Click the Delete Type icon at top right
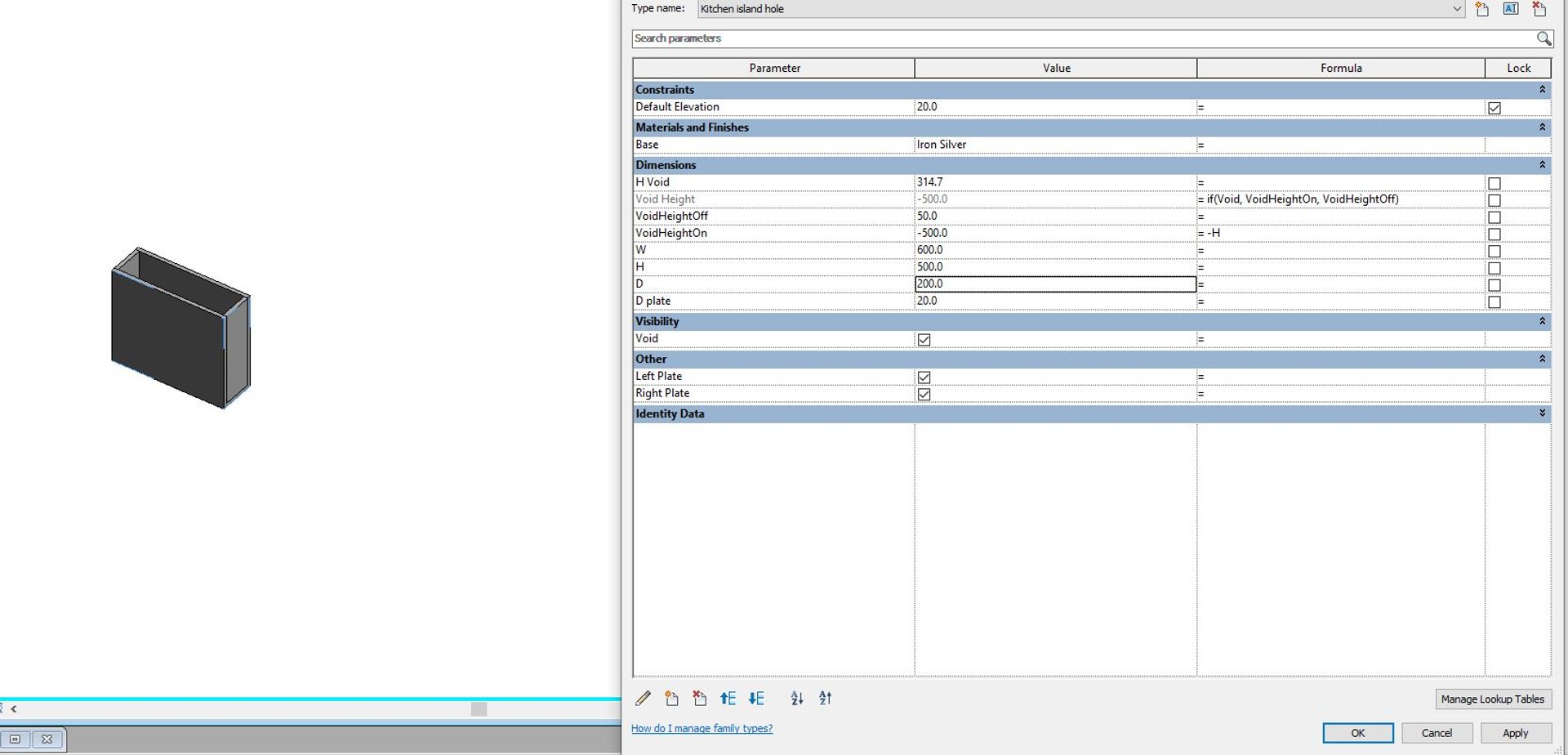Image resolution: width=1568 pixels, height=755 pixels. pyautogui.click(x=1539, y=9)
